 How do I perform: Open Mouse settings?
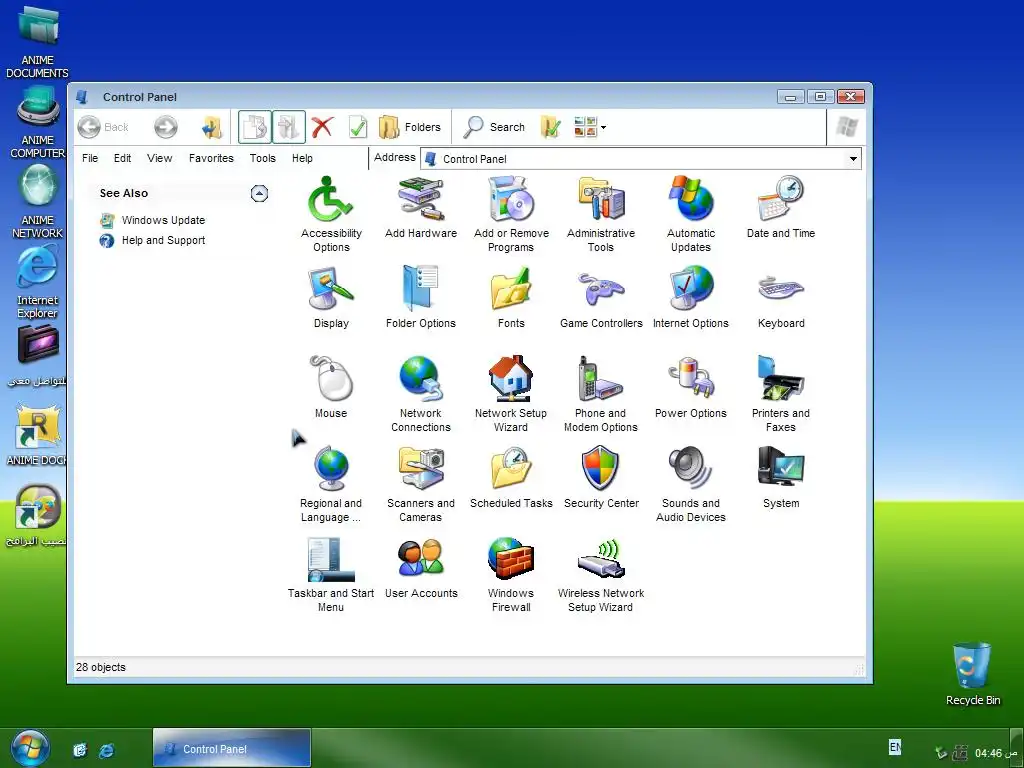point(330,387)
